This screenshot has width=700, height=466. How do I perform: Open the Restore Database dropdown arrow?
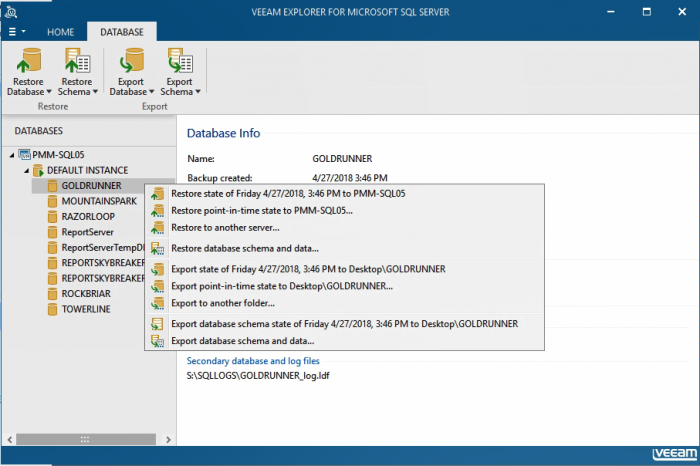[49, 92]
